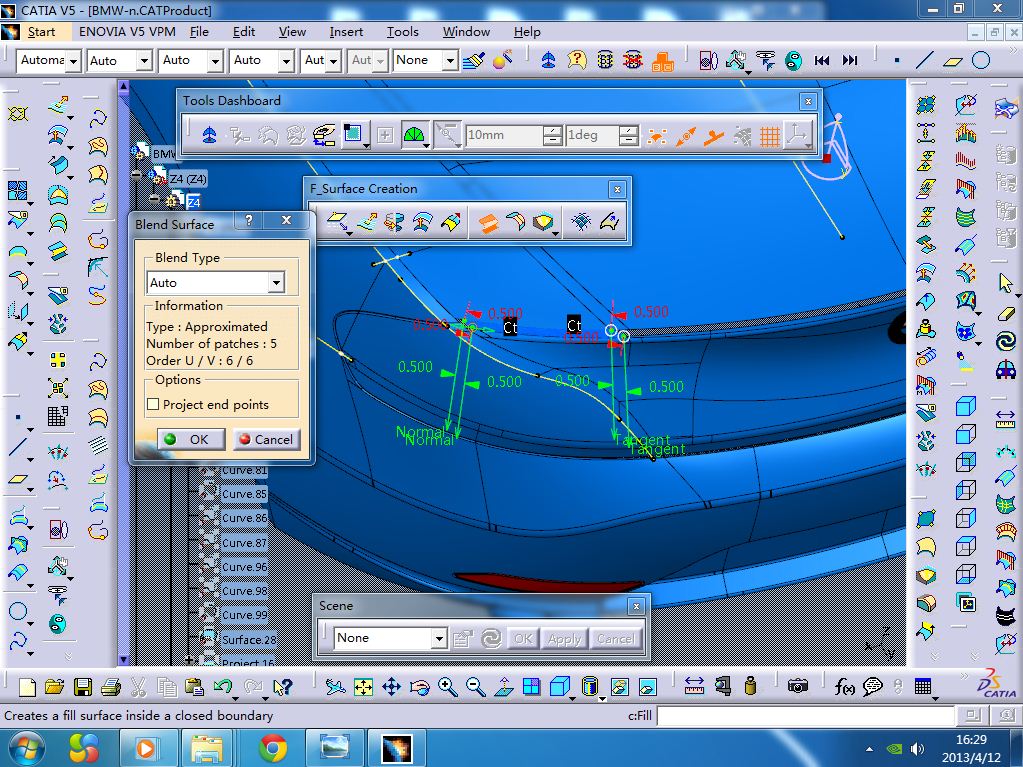Open Chrome from the Windows taskbar
The image size is (1023, 767).
(x=273, y=747)
